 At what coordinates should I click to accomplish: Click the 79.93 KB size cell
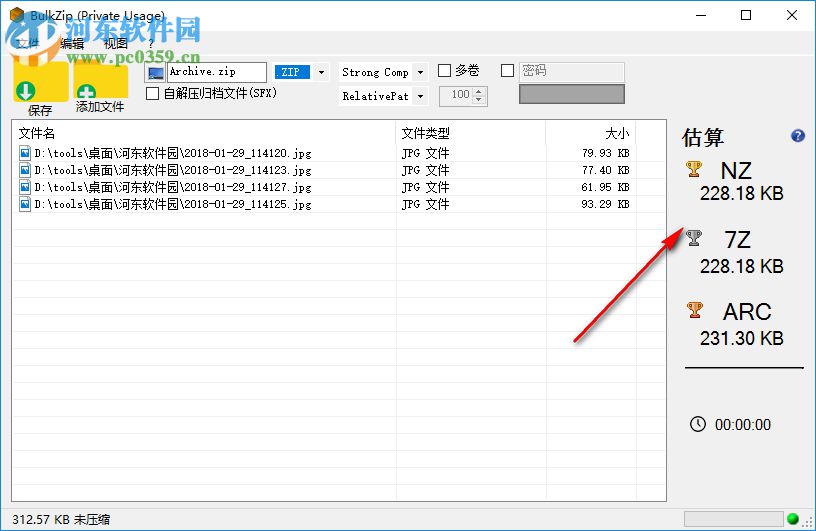point(606,153)
